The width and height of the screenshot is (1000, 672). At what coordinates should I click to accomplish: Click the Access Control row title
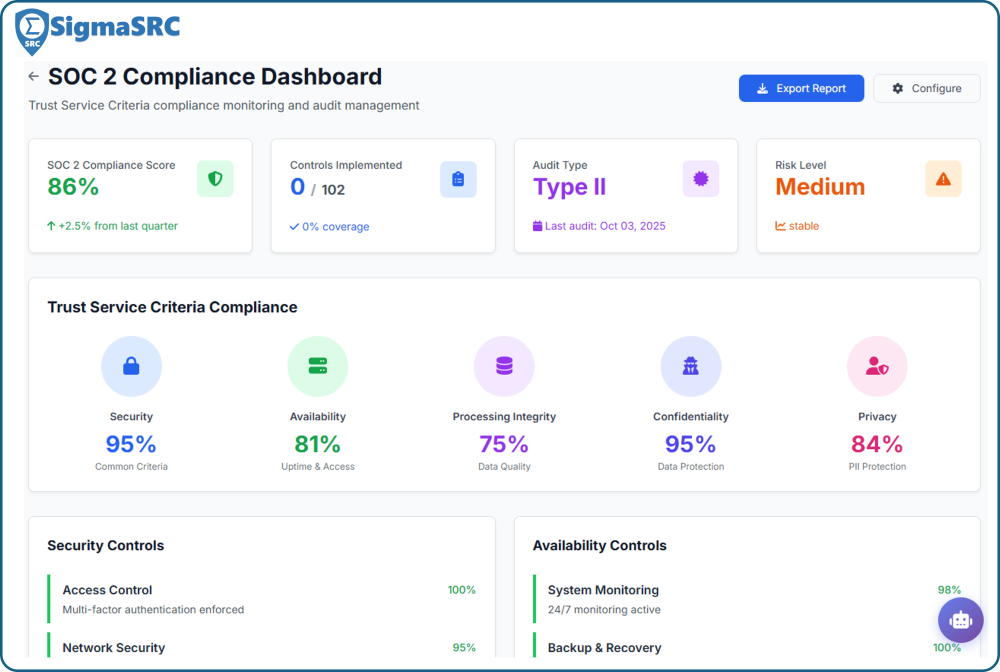pyautogui.click(x=107, y=590)
